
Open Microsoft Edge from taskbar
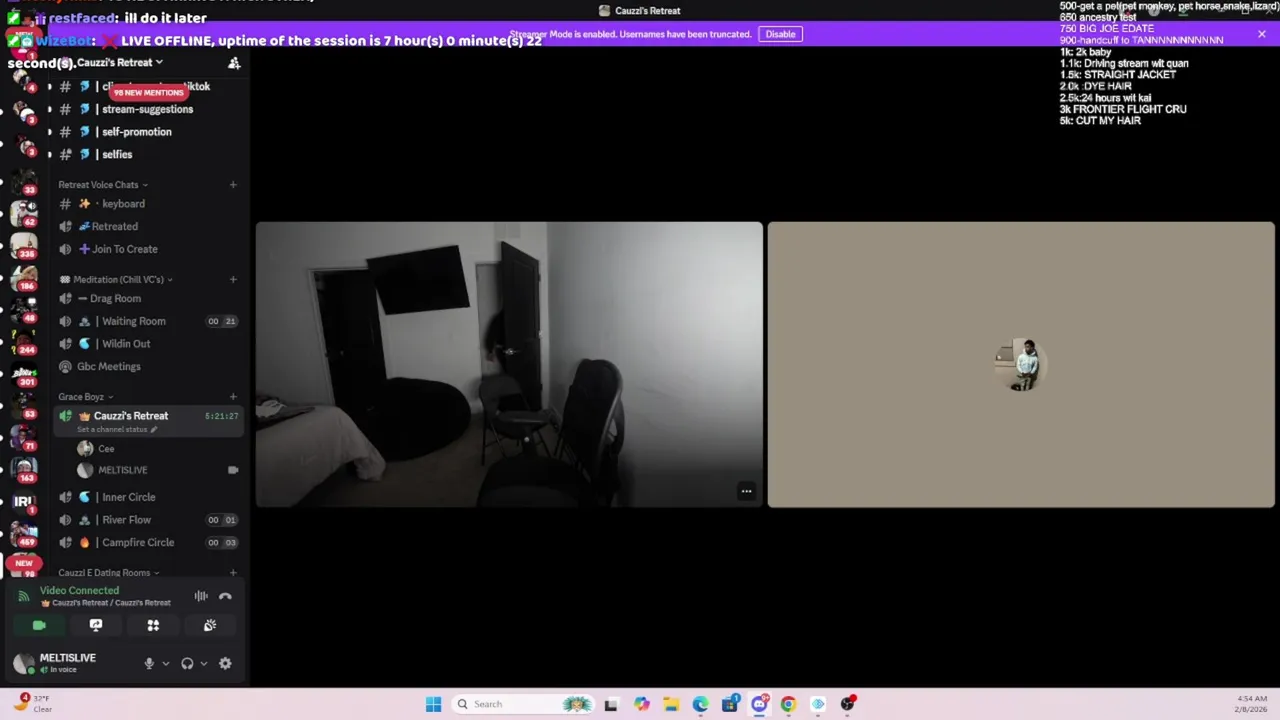[x=700, y=704]
